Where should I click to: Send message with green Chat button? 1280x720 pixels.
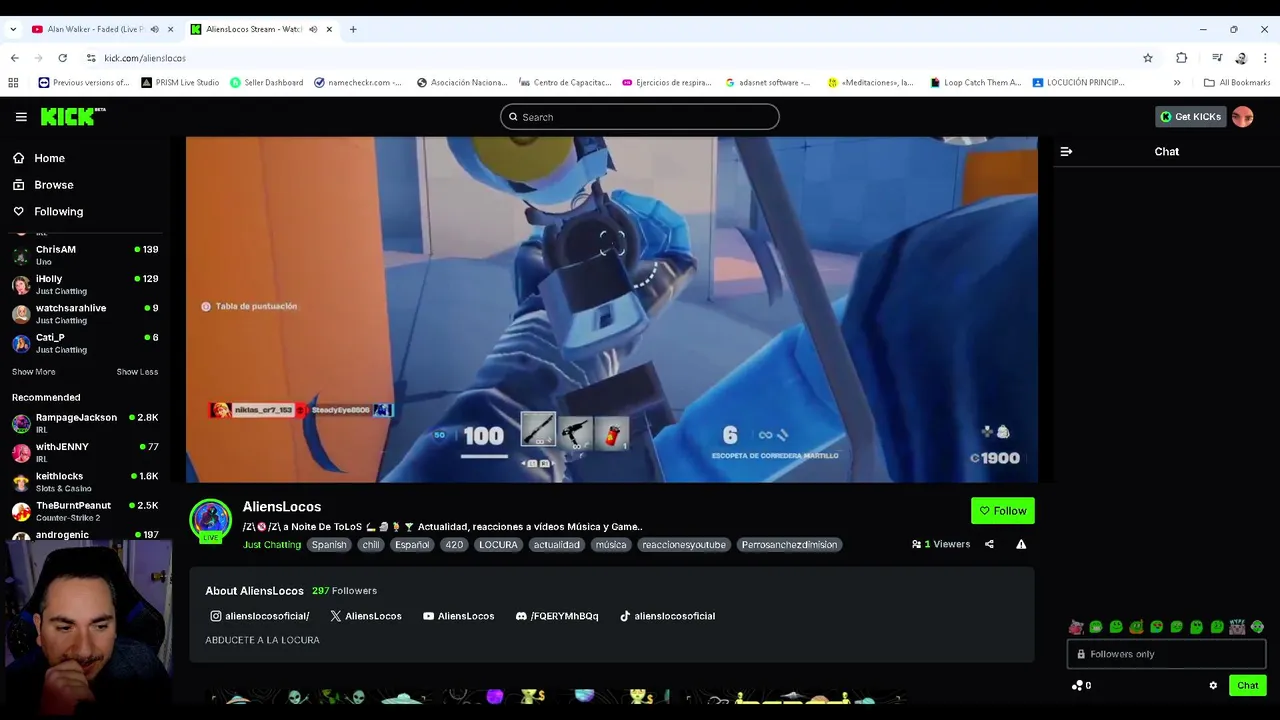[x=1248, y=686]
